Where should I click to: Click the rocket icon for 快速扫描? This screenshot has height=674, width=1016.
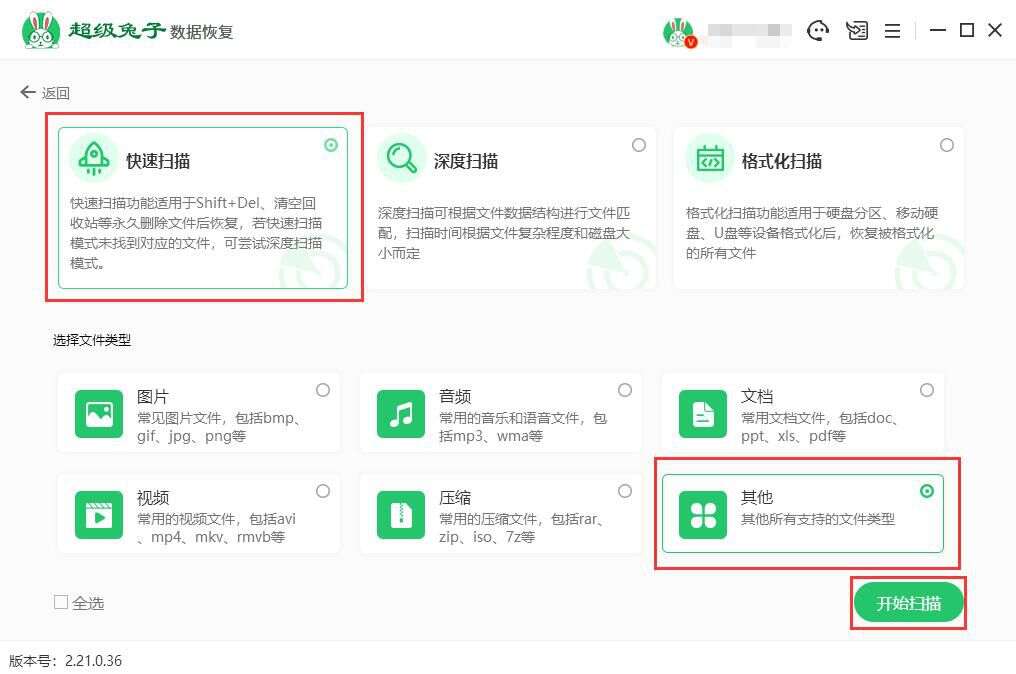94,159
